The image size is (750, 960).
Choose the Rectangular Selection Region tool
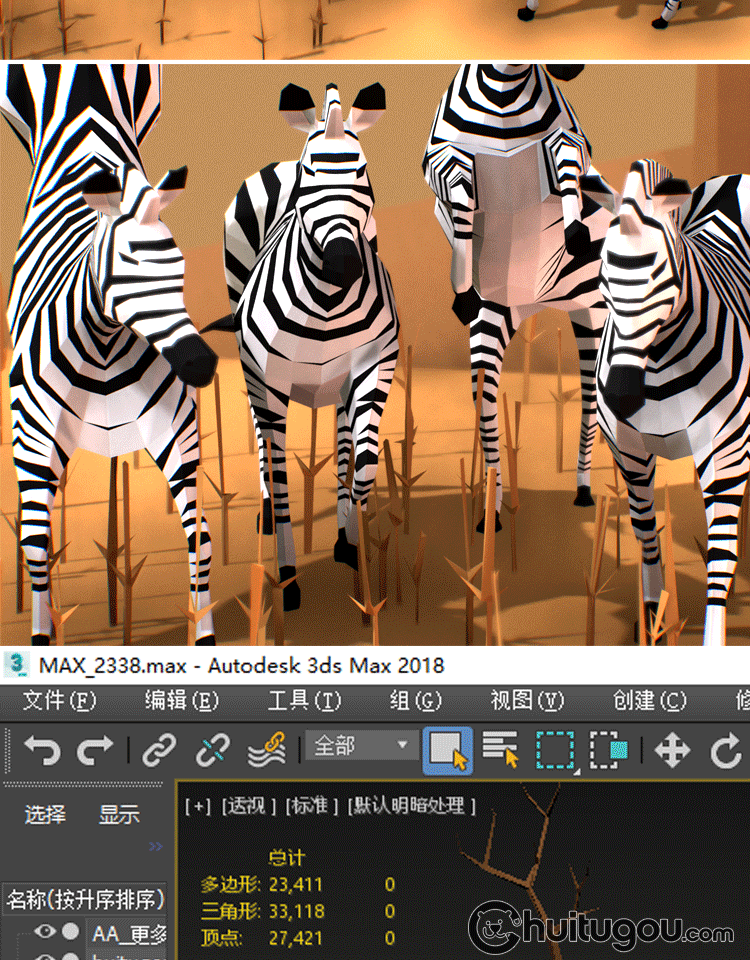coord(555,750)
